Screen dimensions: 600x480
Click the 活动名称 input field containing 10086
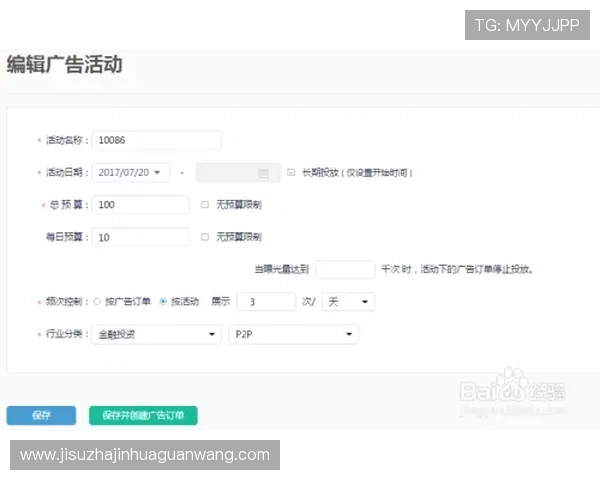(157, 140)
